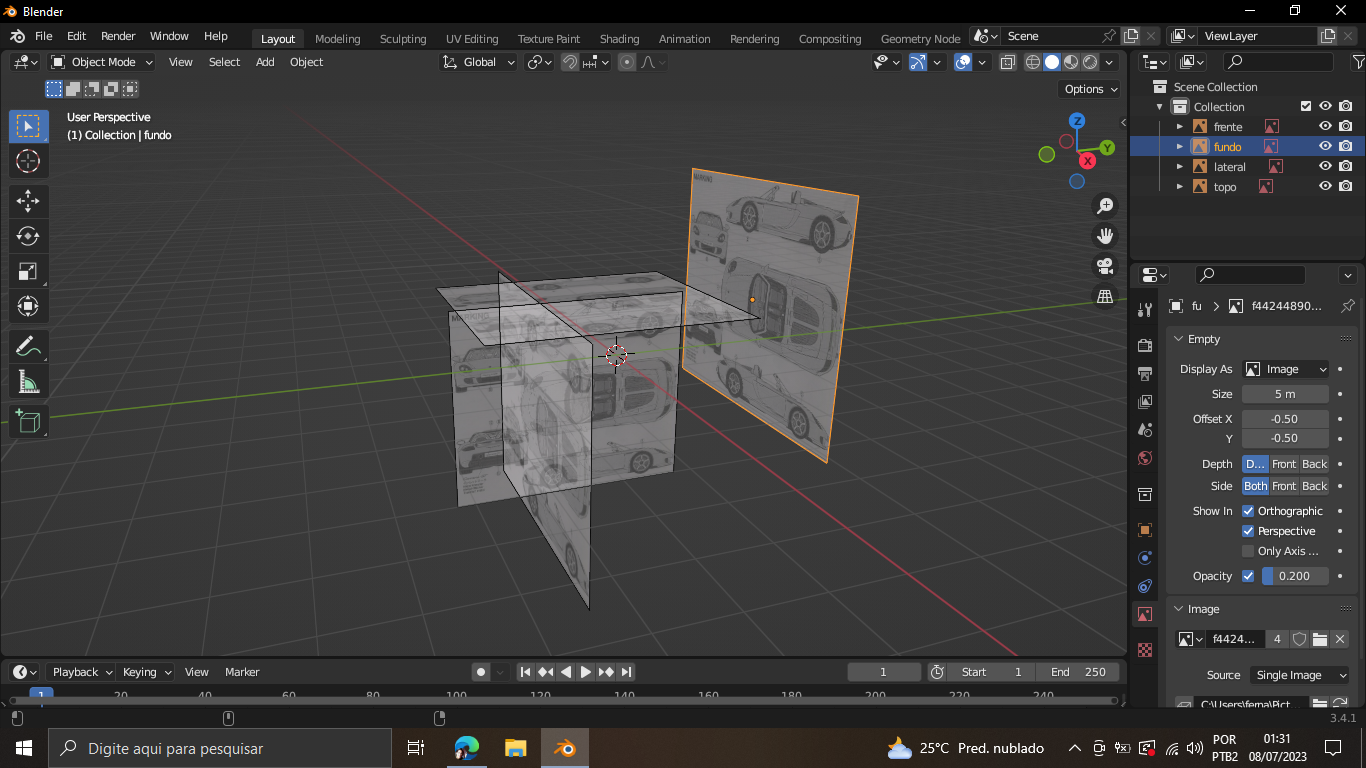This screenshot has width=1366, height=768.
Task: Click the viewport zoom magnifier icon
Action: [x=1105, y=206]
